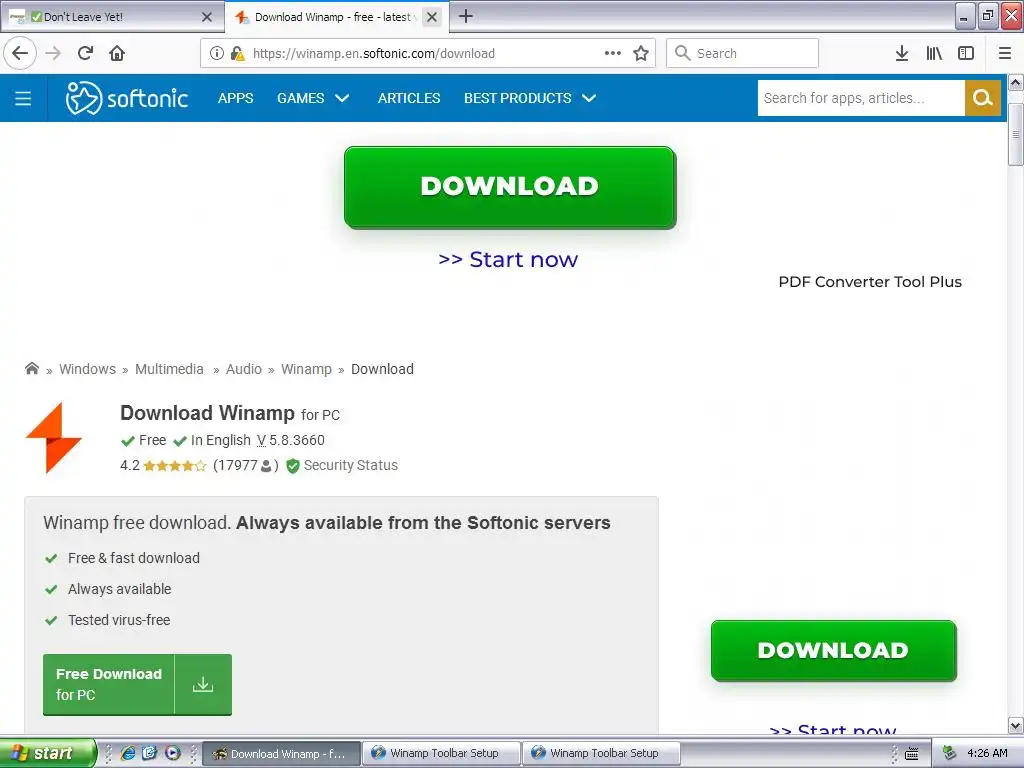Close the Download Winamp tab
The image size is (1024, 768).
(x=432, y=17)
